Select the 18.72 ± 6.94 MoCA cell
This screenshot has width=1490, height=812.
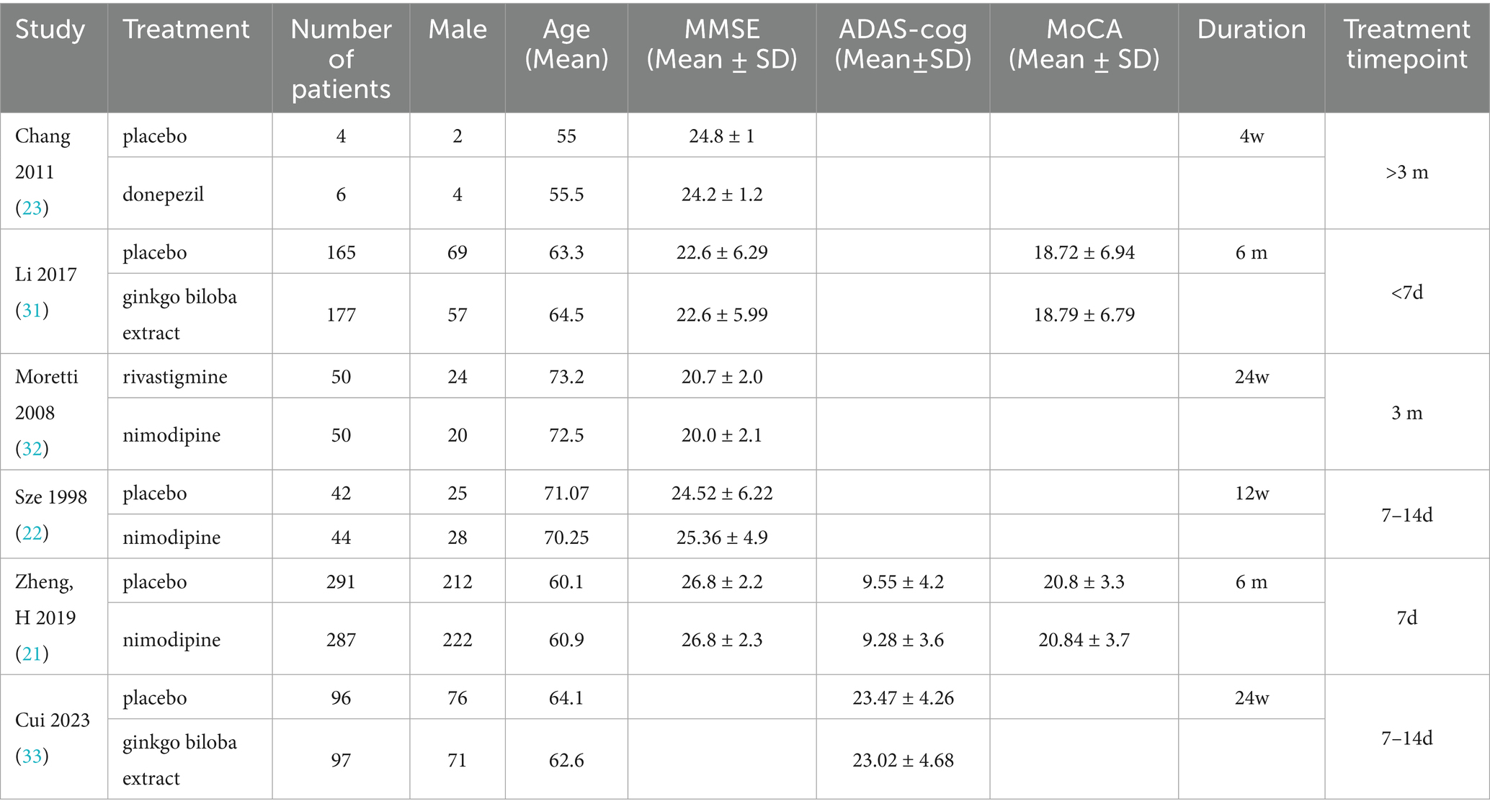point(1083,253)
